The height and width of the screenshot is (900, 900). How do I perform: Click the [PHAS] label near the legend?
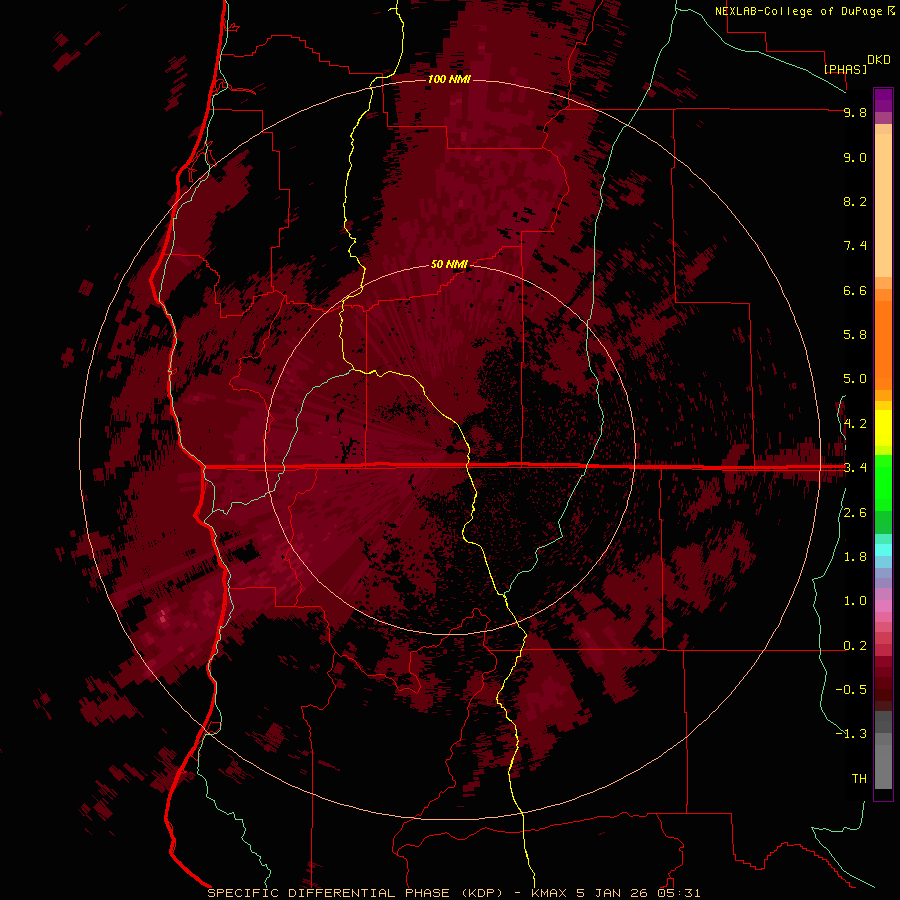[x=845, y=69]
